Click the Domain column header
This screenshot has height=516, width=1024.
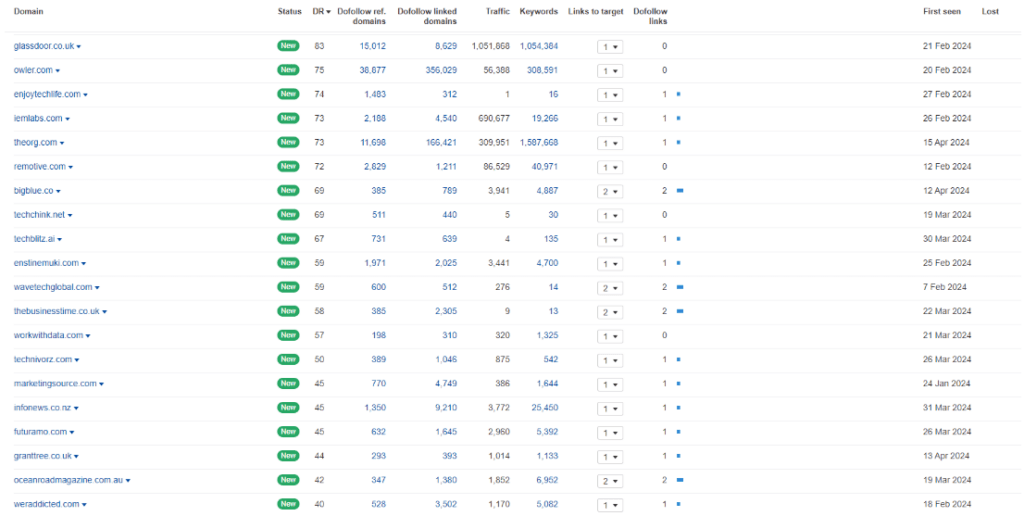[x=29, y=12]
